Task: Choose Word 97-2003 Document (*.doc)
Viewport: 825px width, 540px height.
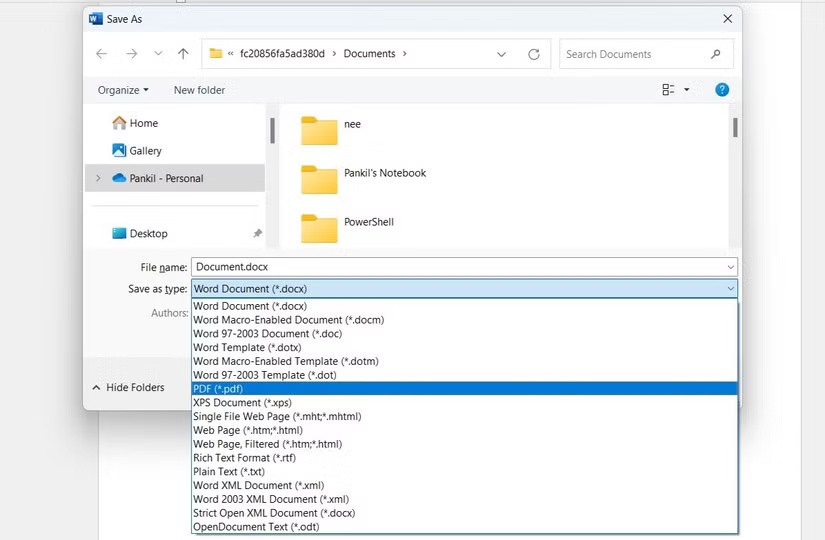Action: point(465,333)
